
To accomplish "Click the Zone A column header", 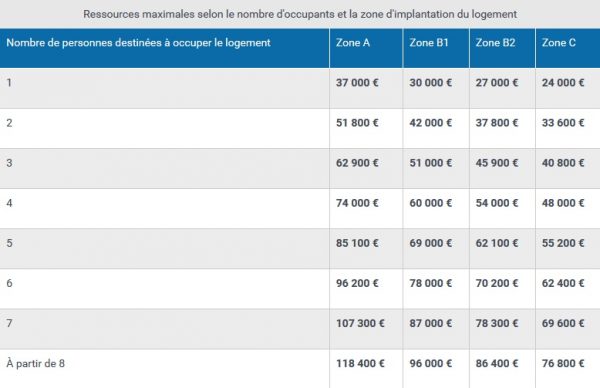I will click(x=366, y=48).
